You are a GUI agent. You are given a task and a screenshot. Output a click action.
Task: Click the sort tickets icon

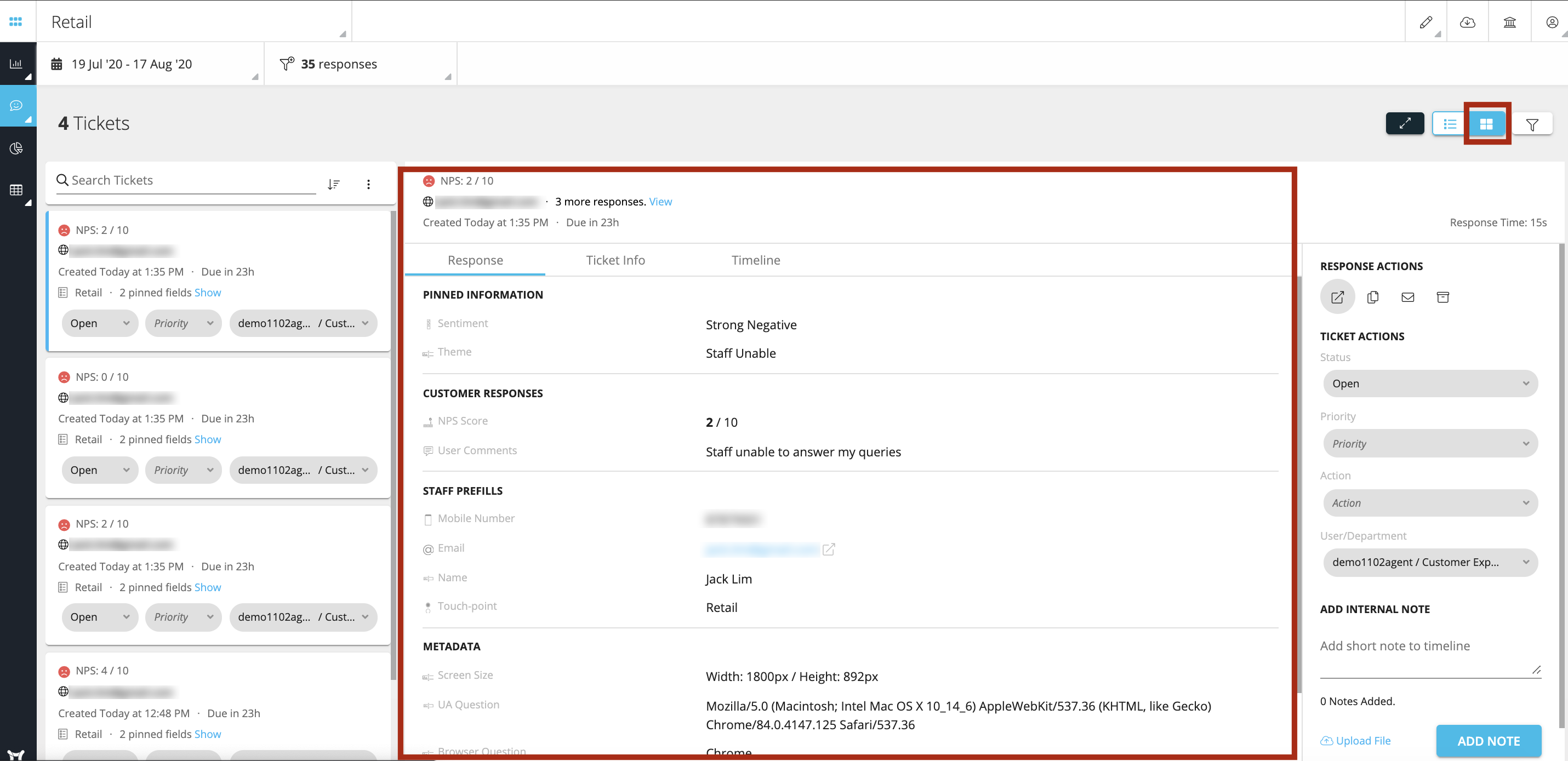coord(333,184)
